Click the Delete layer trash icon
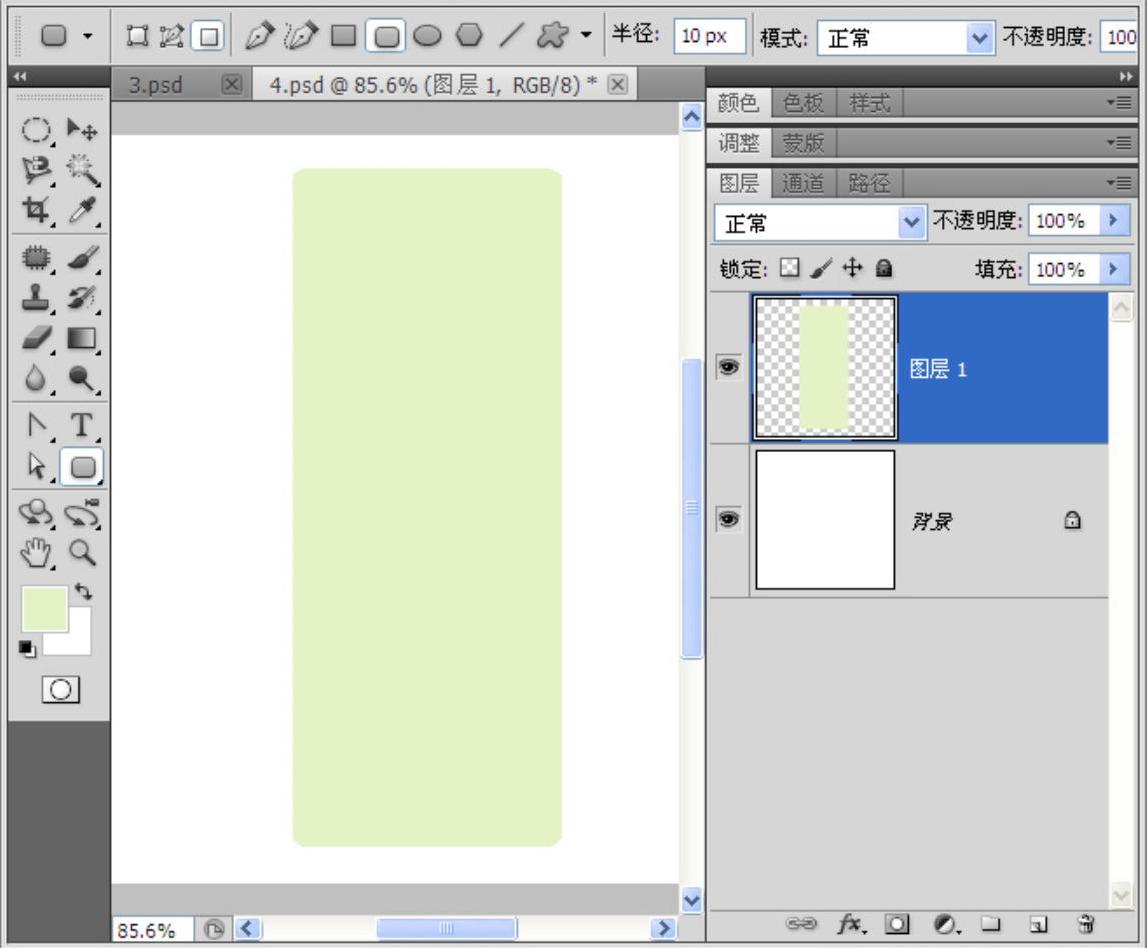1147x948 pixels. click(x=1085, y=924)
